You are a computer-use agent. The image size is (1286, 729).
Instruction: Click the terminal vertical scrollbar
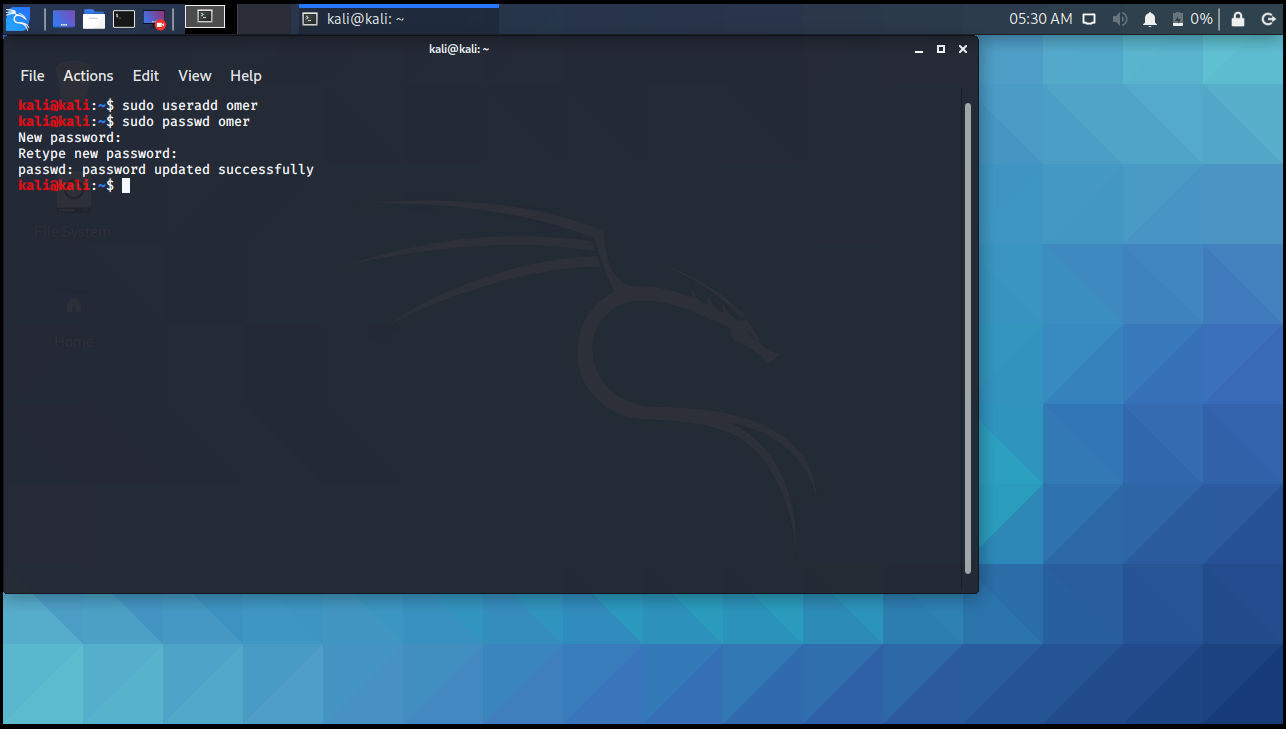[967, 338]
